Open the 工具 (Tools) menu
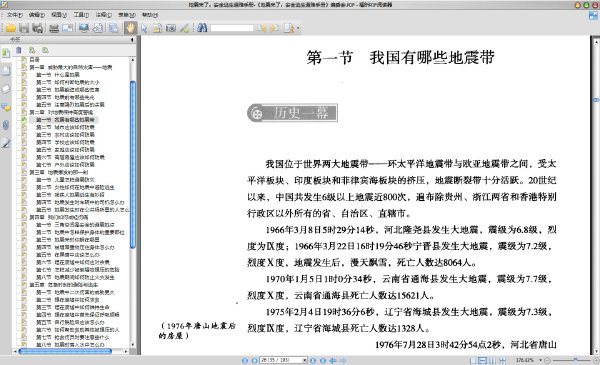 [81, 15]
